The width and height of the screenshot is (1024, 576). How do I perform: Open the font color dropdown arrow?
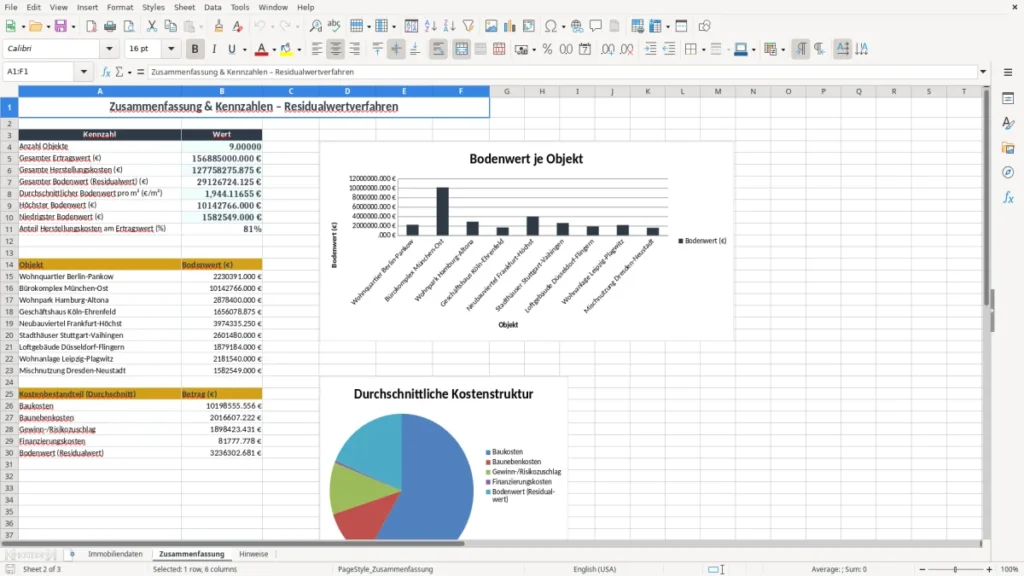(273, 50)
